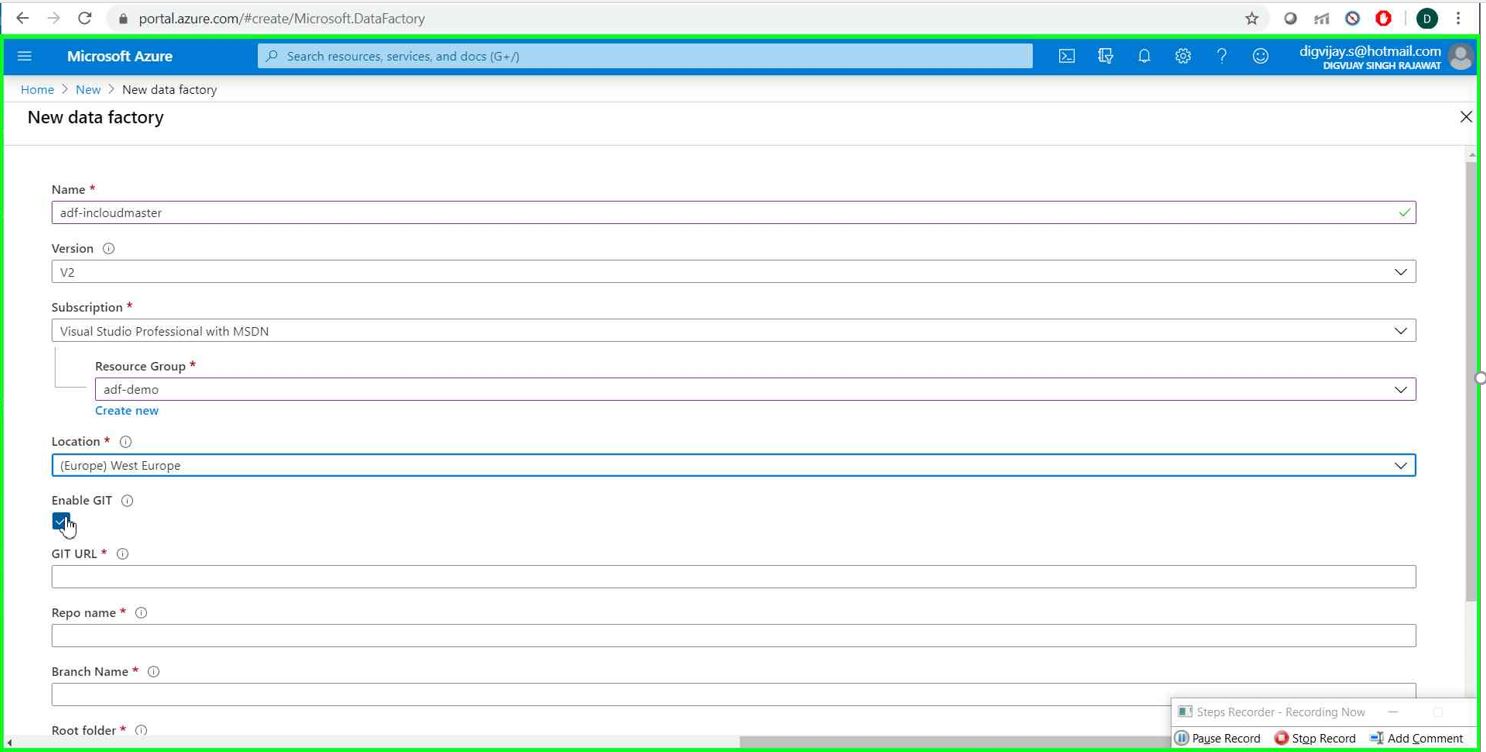The height and width of the screenshot is (752, 1486).
Task: Show info for GIT URL field
Action: point(122,553)
